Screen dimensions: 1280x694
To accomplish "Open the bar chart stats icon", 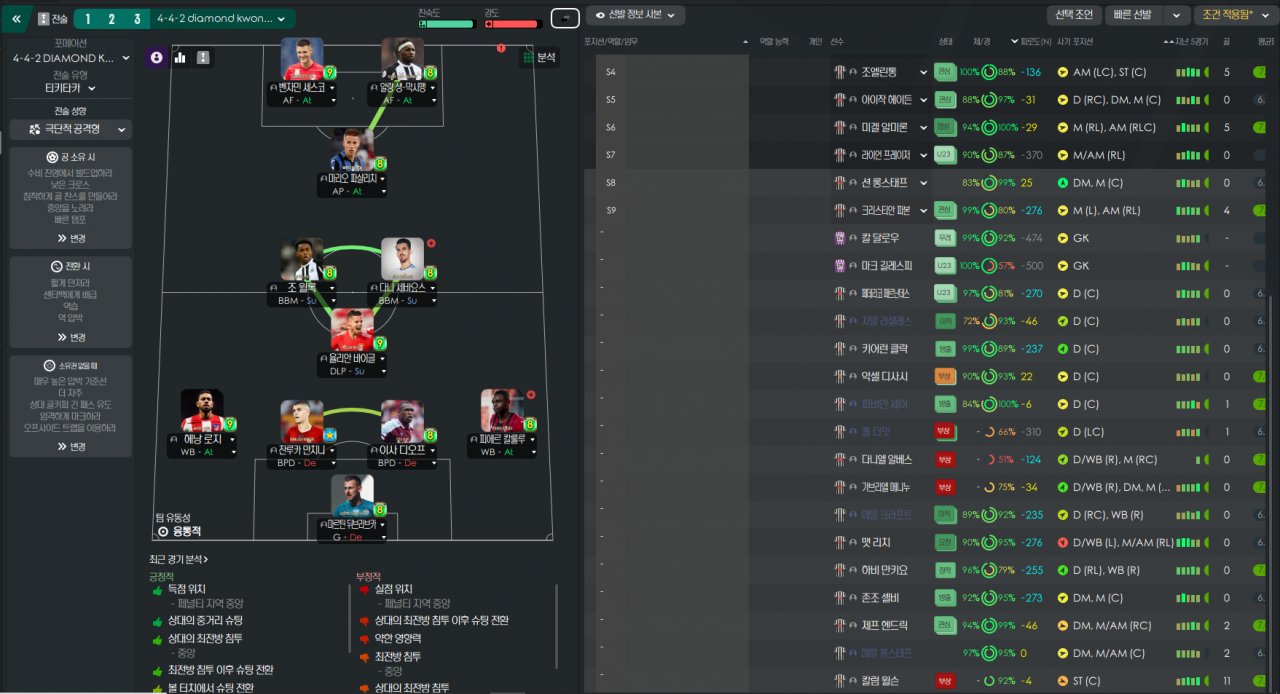I will click(x=181, y=58).
